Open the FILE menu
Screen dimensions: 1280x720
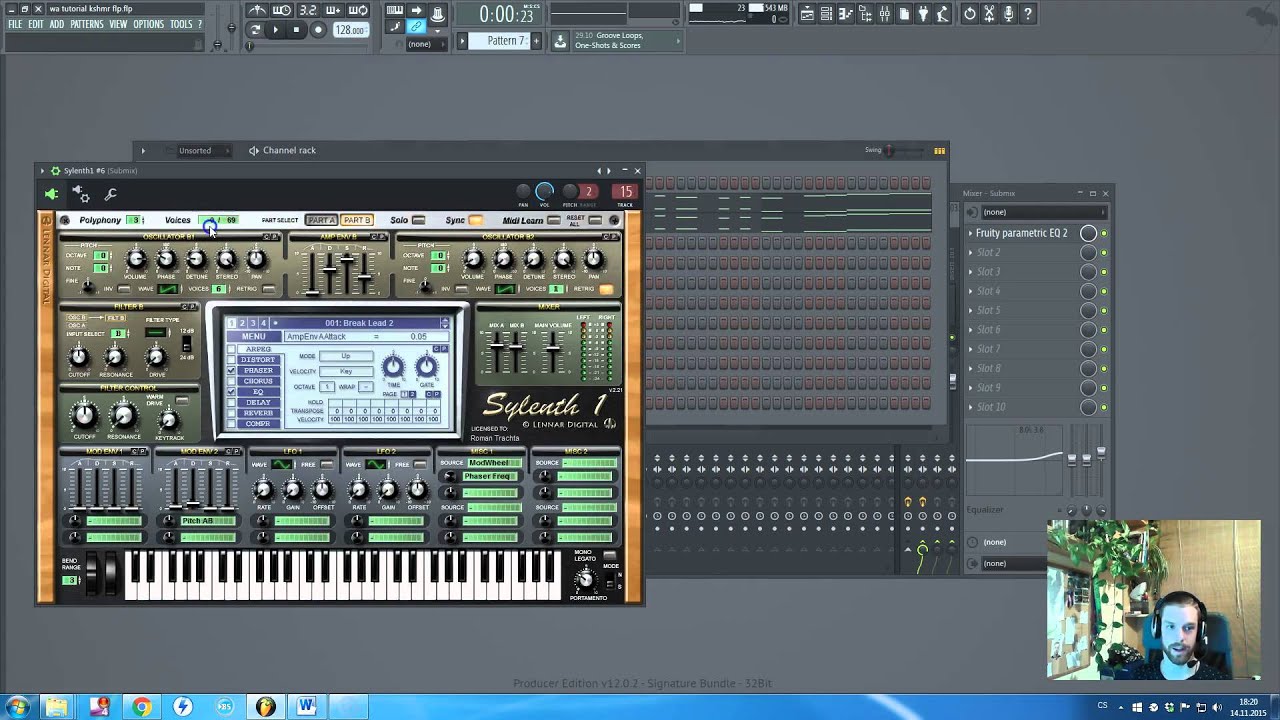[x=15, y=24]
